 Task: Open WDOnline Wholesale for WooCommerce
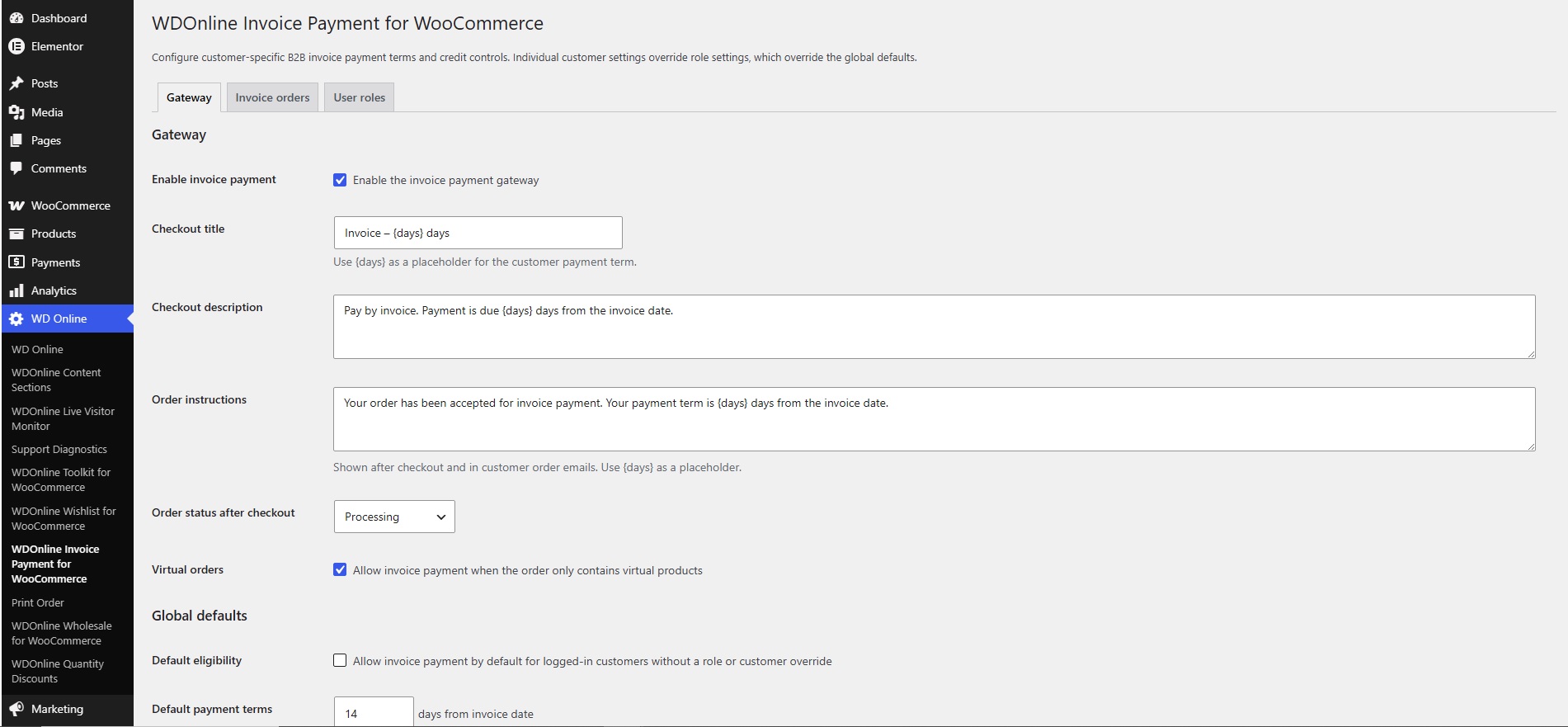click(62, 633)
